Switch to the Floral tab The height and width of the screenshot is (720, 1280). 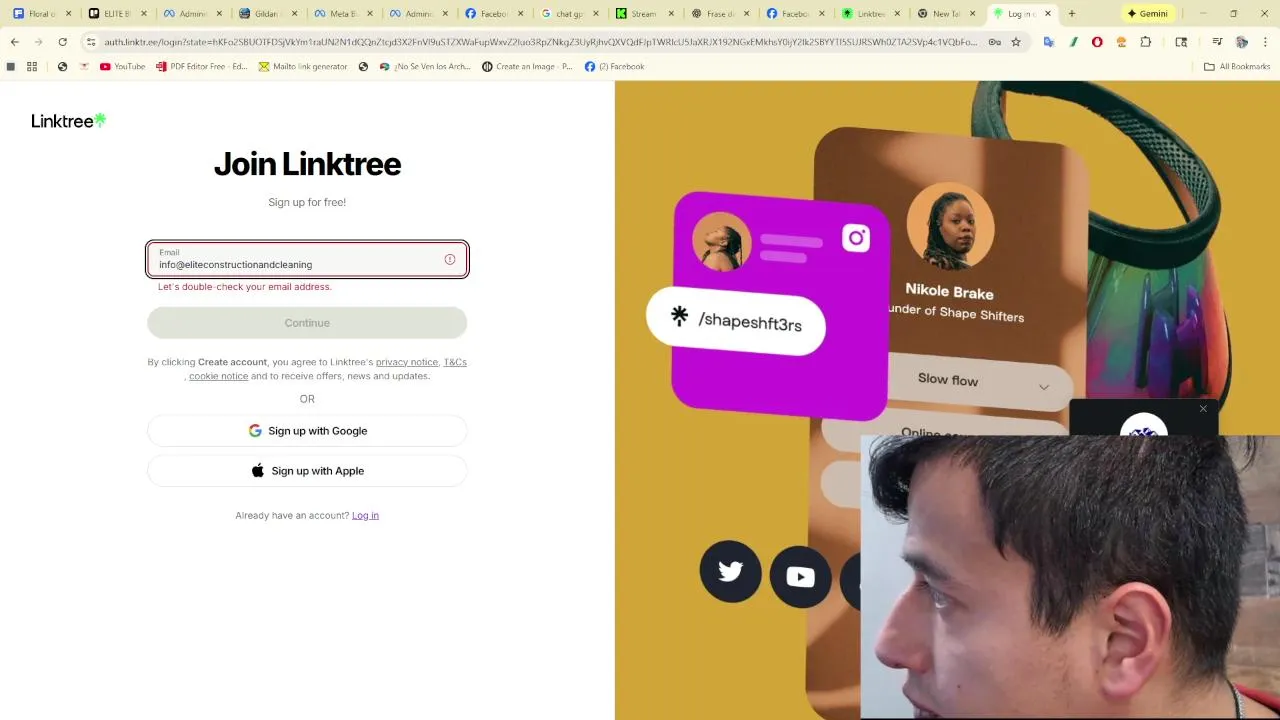click(42, 14)
